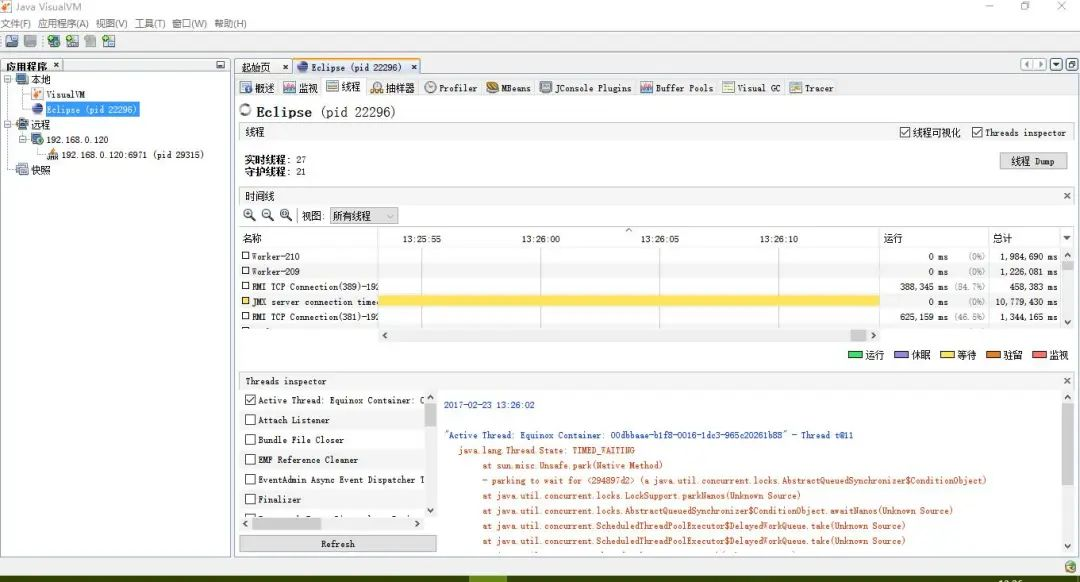Switch to the 起始页 tab
The image size is (1080, 582).
(256, 67)
